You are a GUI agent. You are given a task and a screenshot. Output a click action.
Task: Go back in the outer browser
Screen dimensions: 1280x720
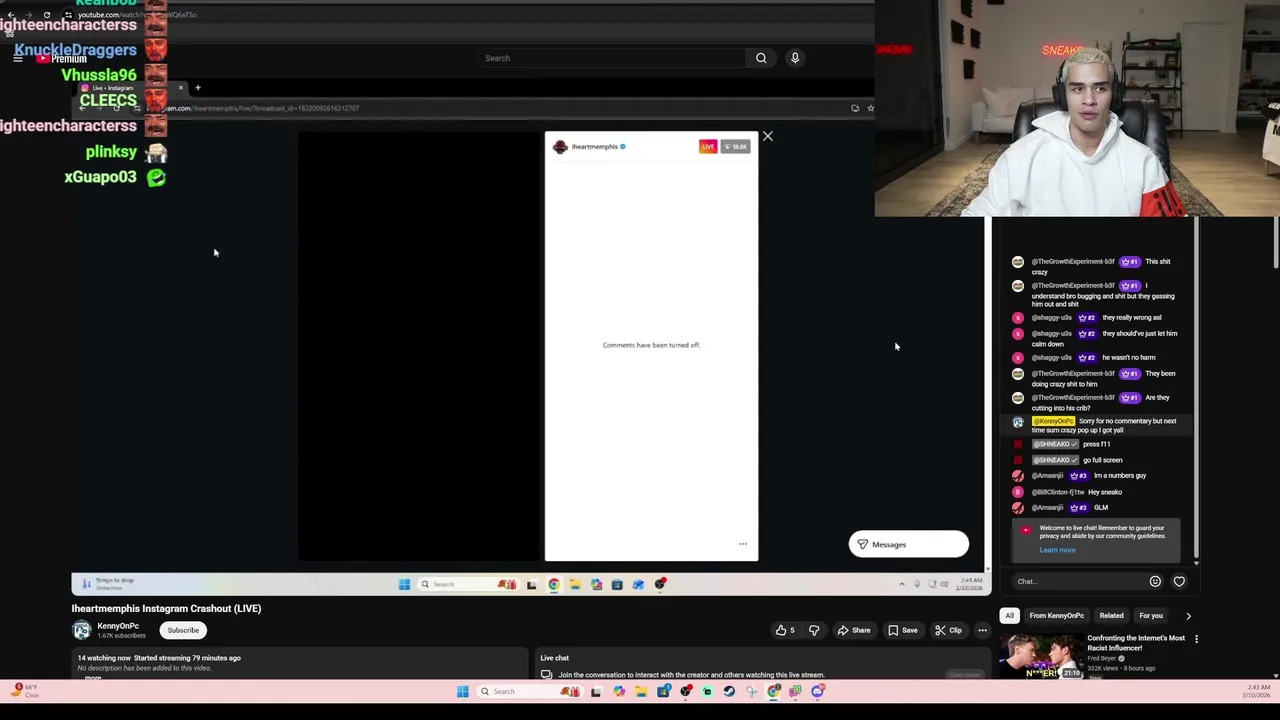click(10, 15)
